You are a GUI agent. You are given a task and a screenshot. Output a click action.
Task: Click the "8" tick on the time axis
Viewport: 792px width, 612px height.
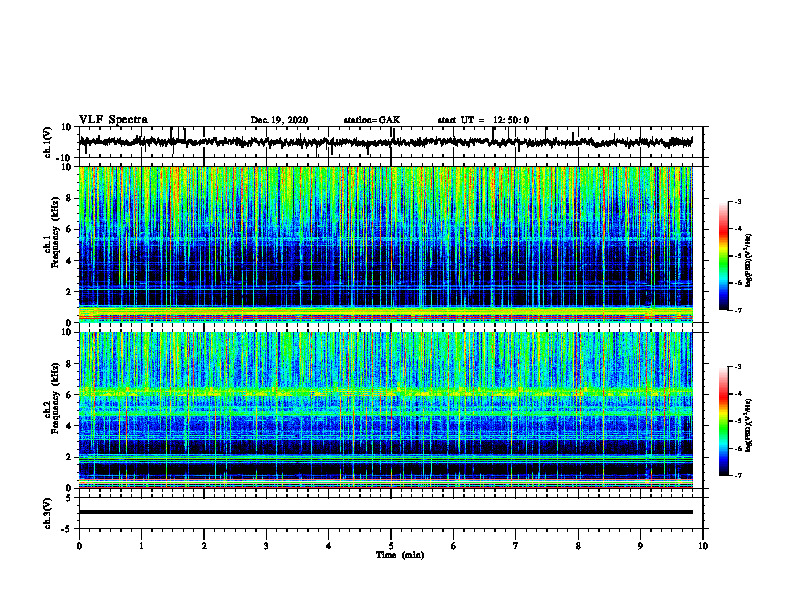point(578,546)
